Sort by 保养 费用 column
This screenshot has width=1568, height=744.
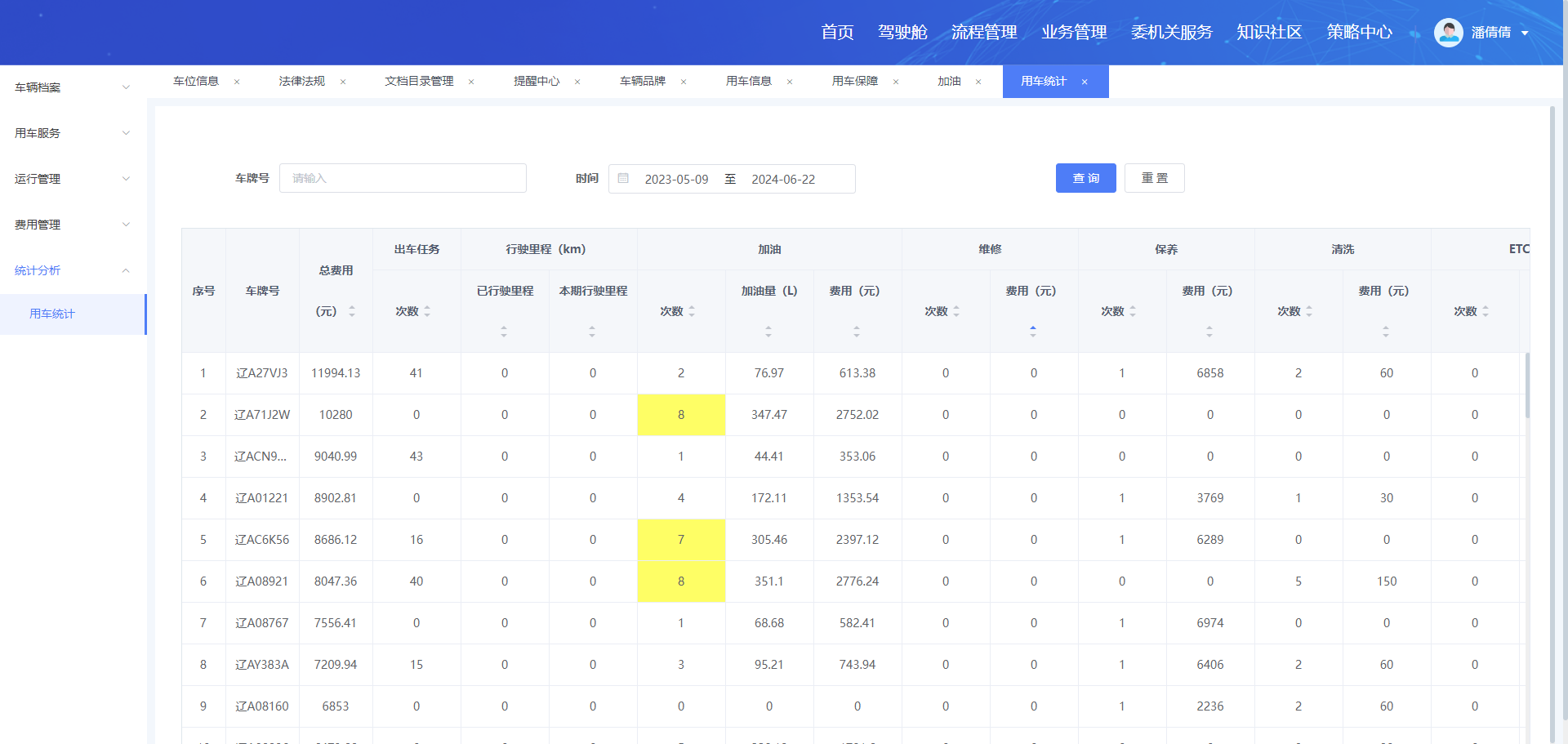click(1209, 332)
